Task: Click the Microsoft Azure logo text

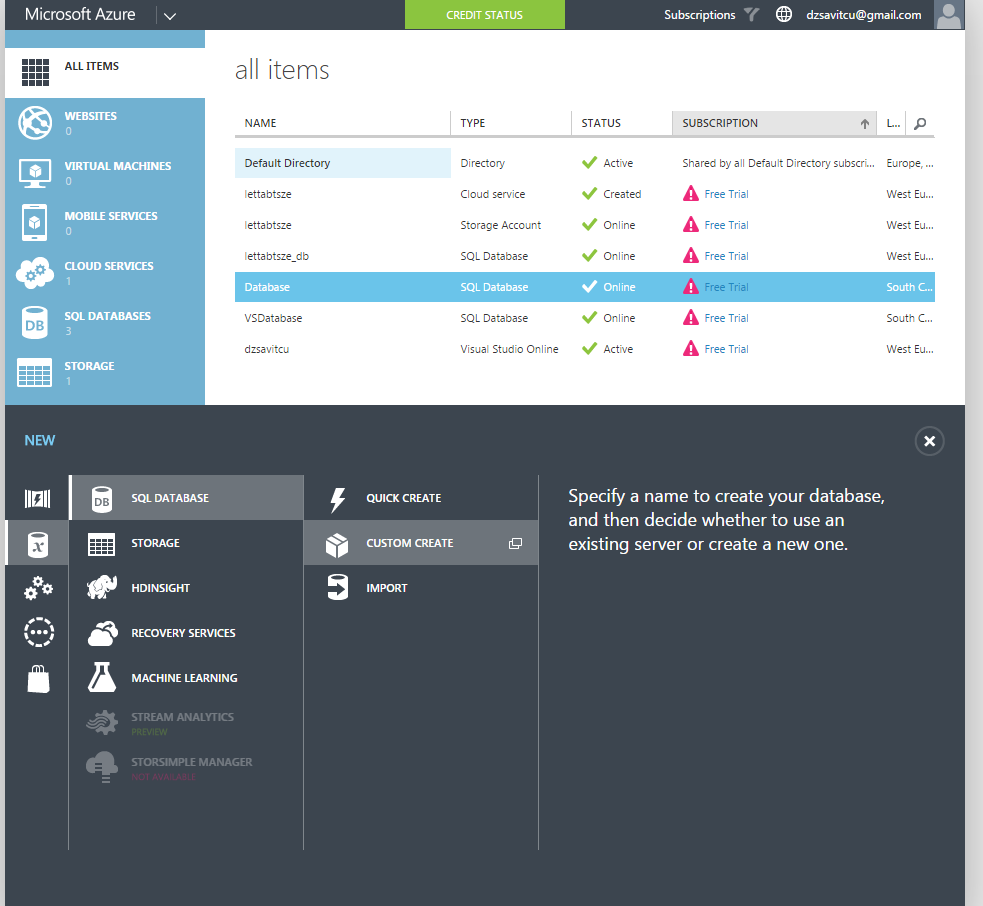Action: [80, 14]
